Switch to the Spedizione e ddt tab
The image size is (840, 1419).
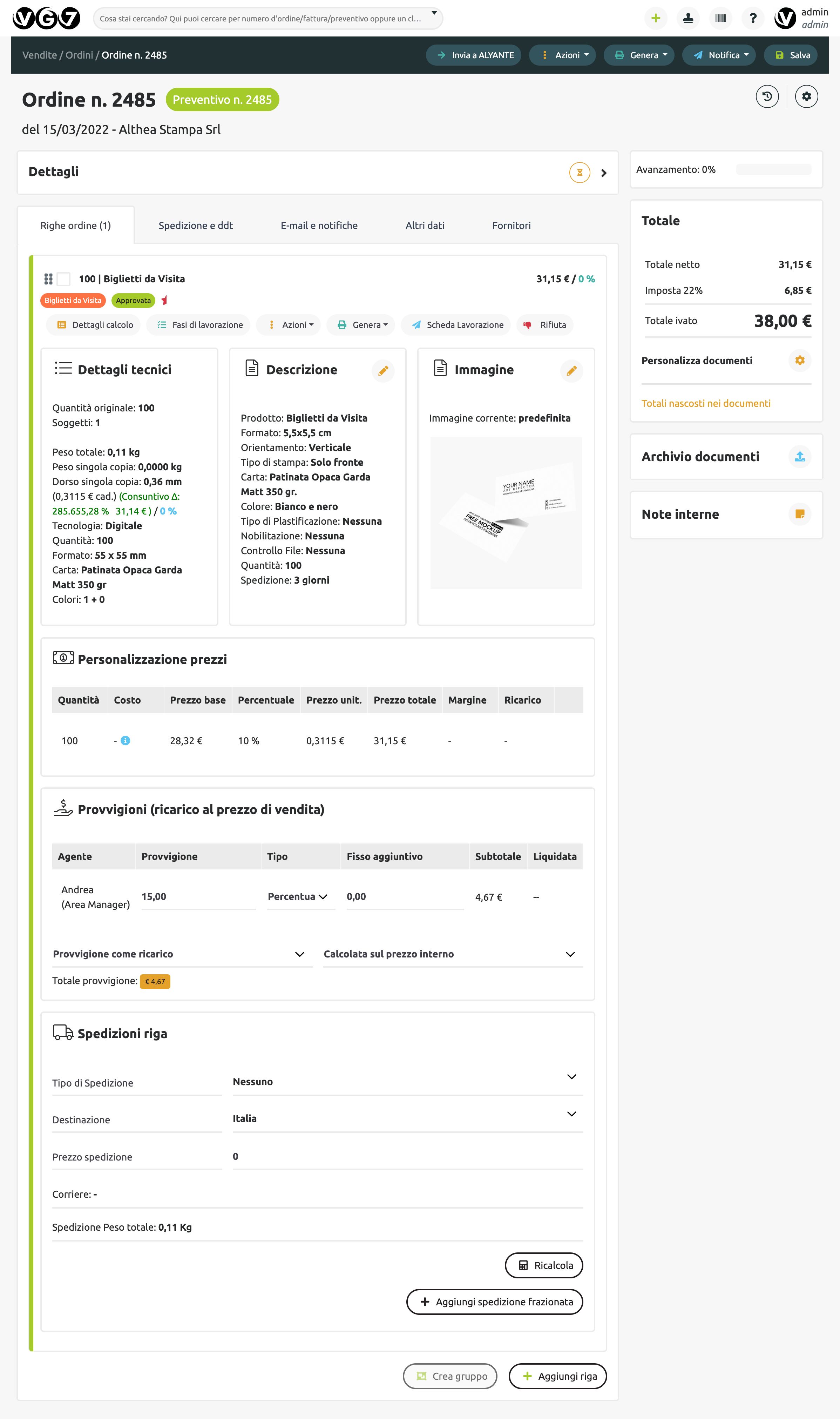[x=195, y=226]
